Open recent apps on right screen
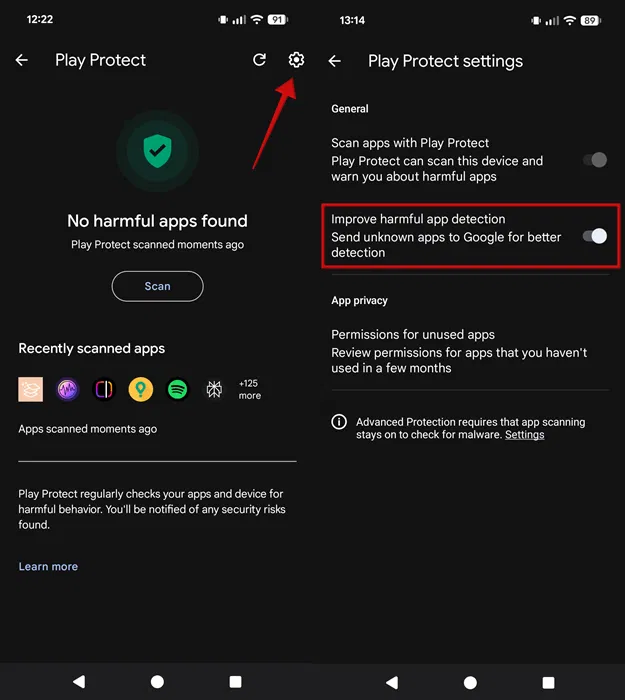This screenshot has height=700, width=625. point(548,681)
